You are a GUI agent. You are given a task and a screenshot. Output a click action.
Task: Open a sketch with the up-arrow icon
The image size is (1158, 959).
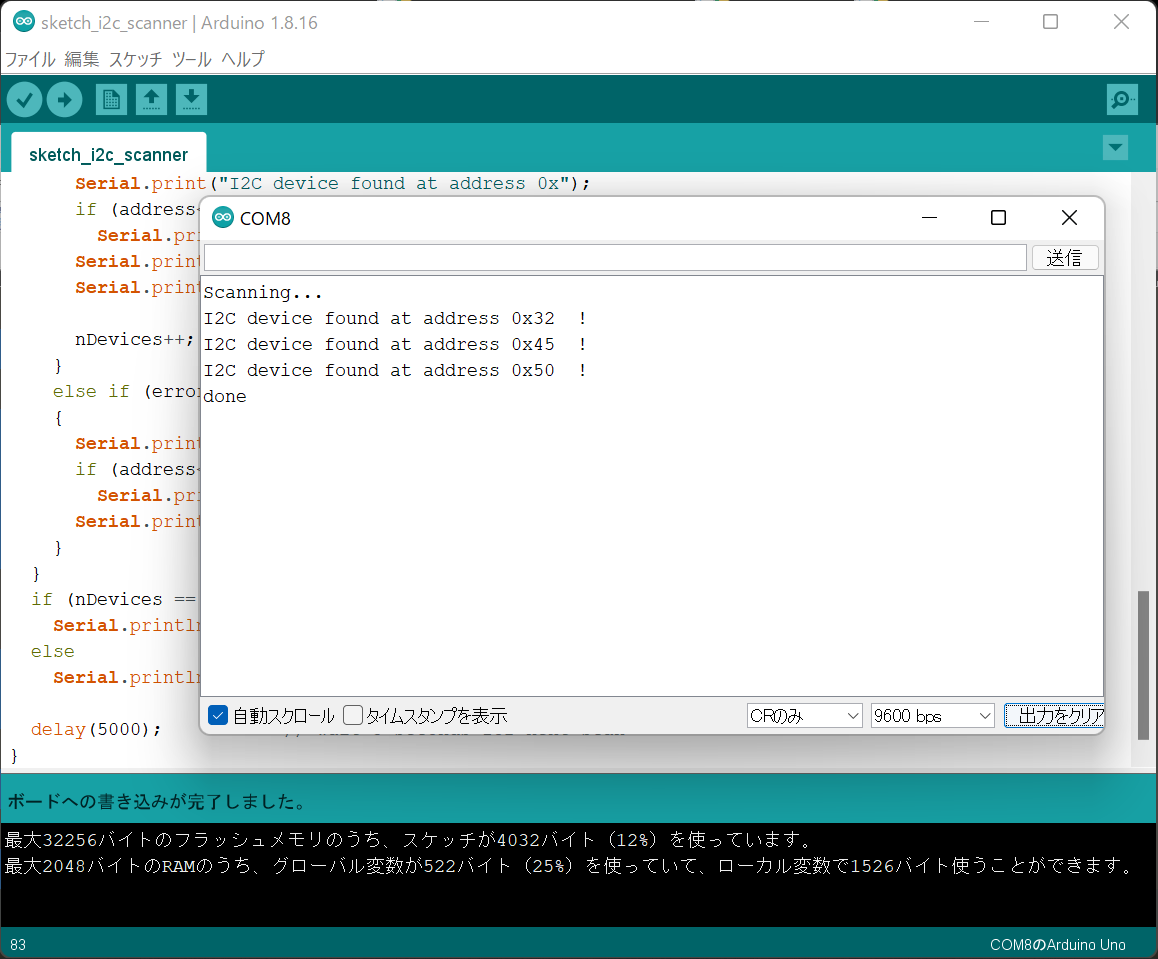(x=151, y=100)
